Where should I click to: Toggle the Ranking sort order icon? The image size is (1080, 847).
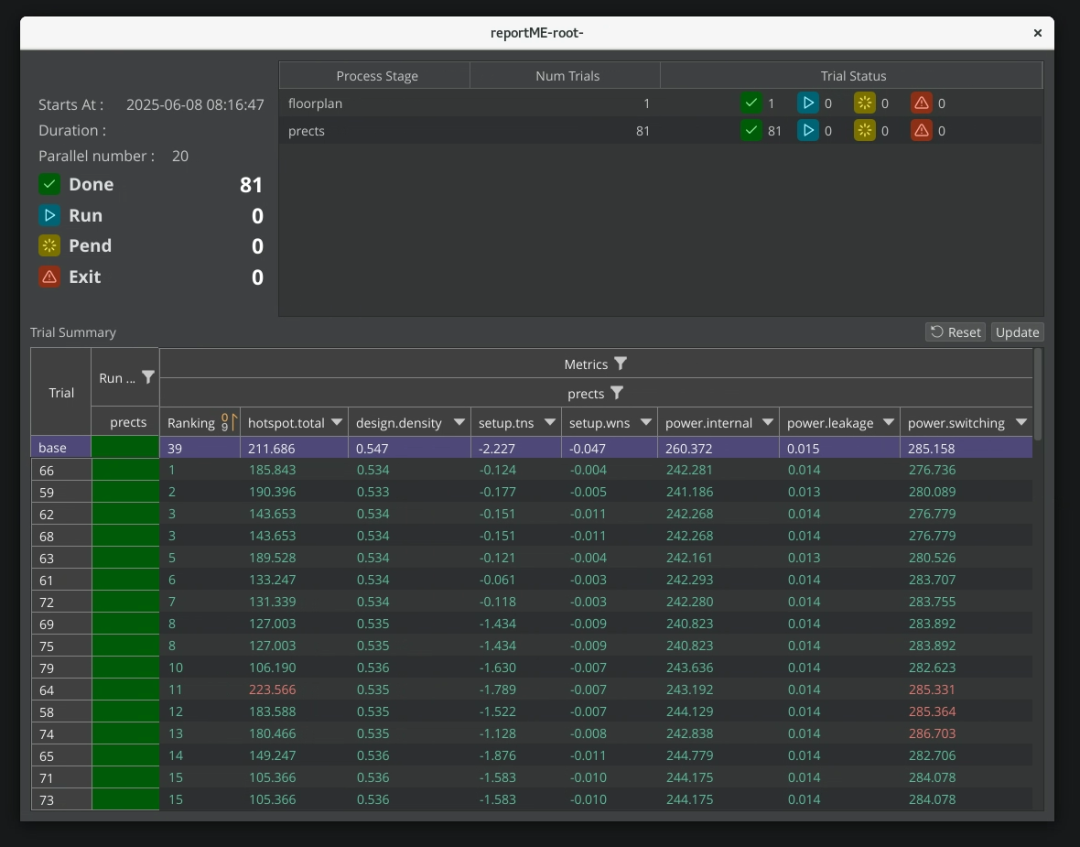tap(228, 423)
